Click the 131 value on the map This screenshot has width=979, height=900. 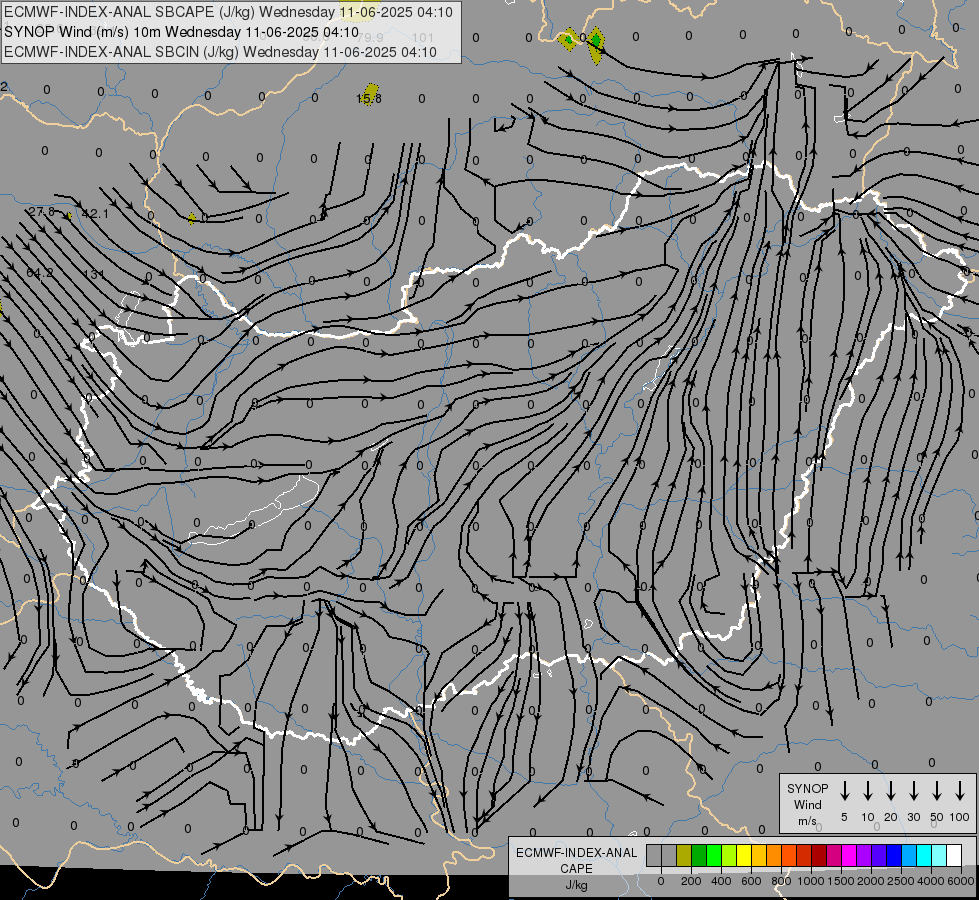coord(94,274)
